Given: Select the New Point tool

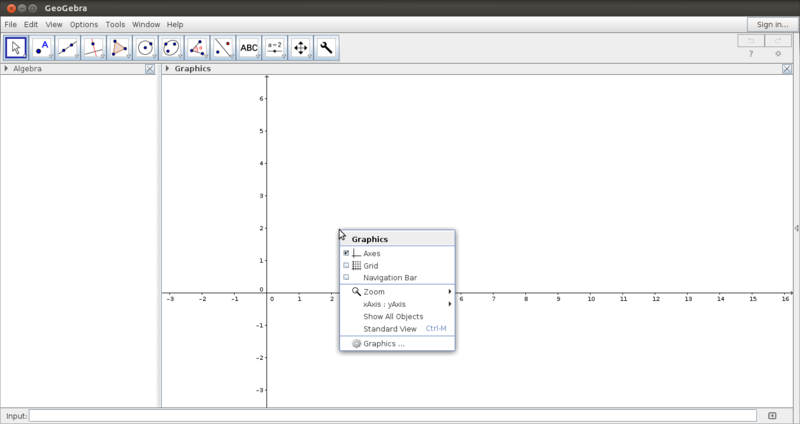Looking at the screenshot, I should (x=42, y=48).
